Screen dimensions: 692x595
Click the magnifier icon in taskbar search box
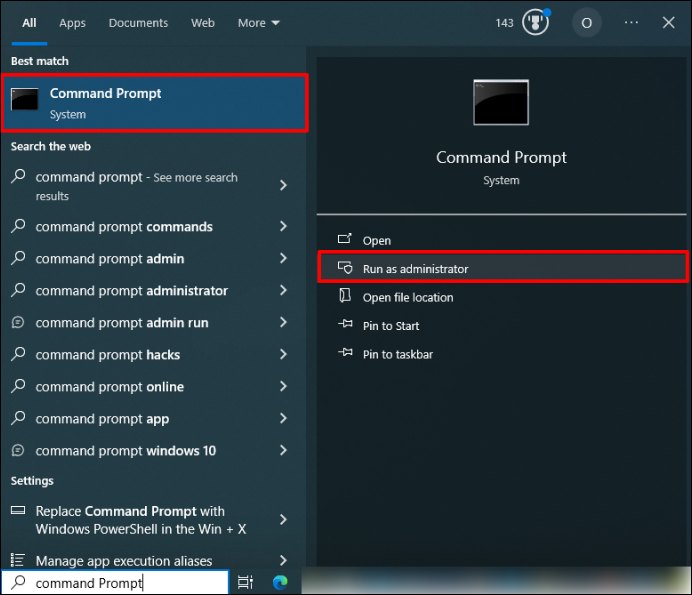tap(18, 582)
